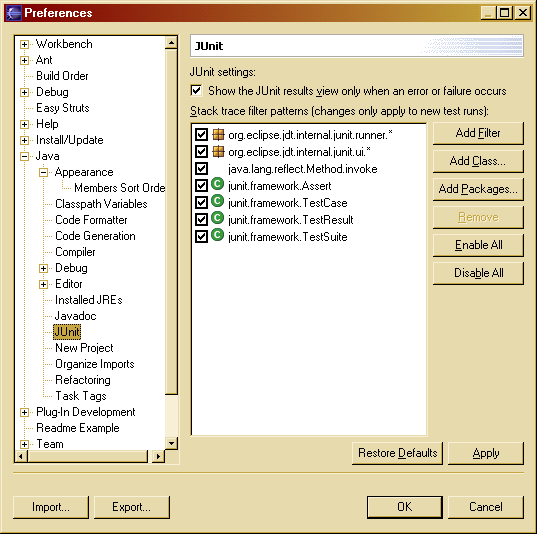Expand the Workbench tree node
Screen dimensions: 537x534
point(24,44)
